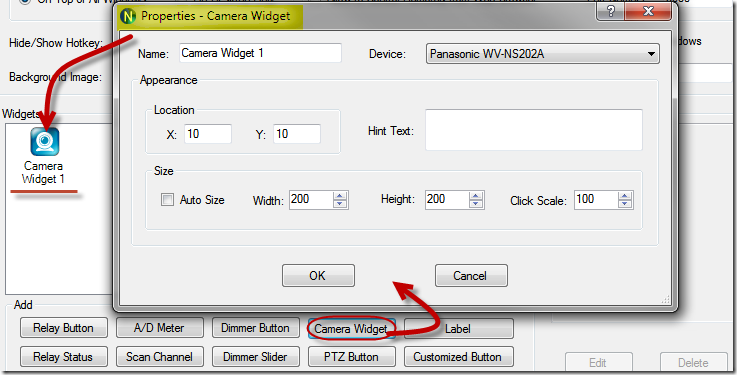
Task: Add a Camera Widget from the Add section
Action: point(352,328)
